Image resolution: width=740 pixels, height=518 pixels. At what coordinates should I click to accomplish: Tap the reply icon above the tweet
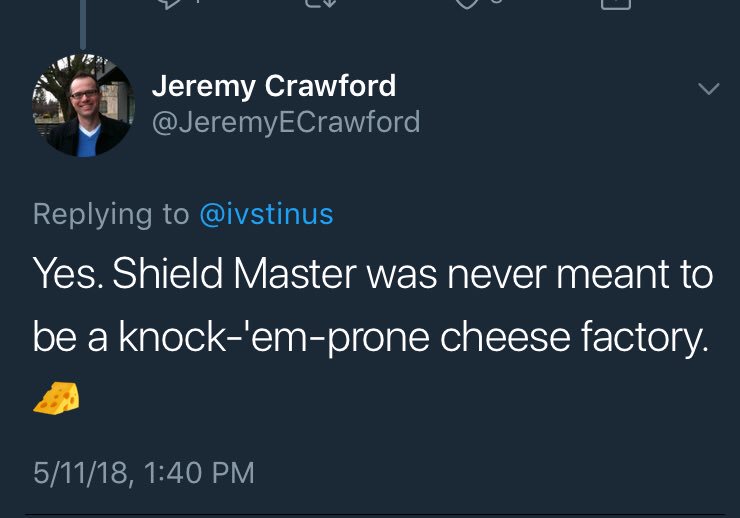pyautogui.click(x=168, y=3)
